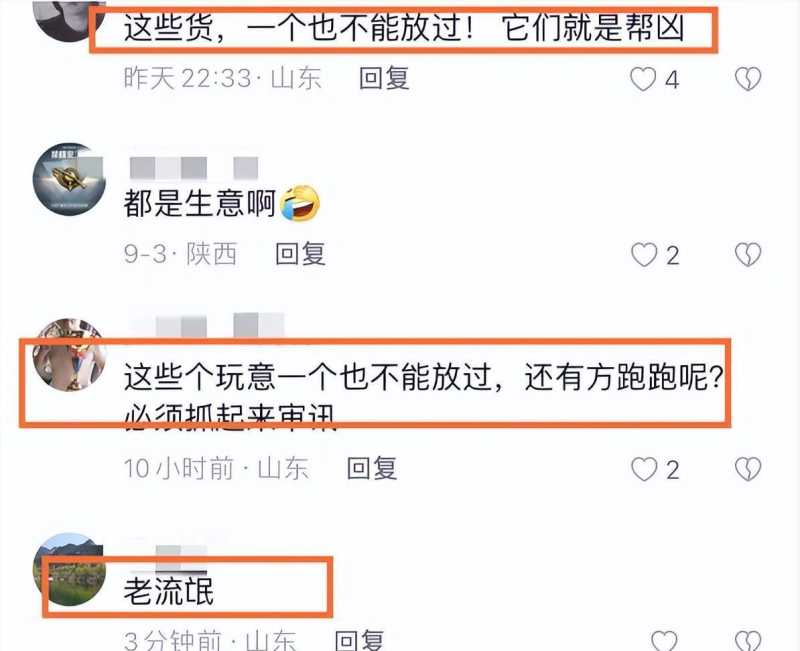The height and width of the screenshot is (651, 800).
Task: Like the comment posted 昨天 22:33
Action: pyautogui.click(x=643, y=80)
